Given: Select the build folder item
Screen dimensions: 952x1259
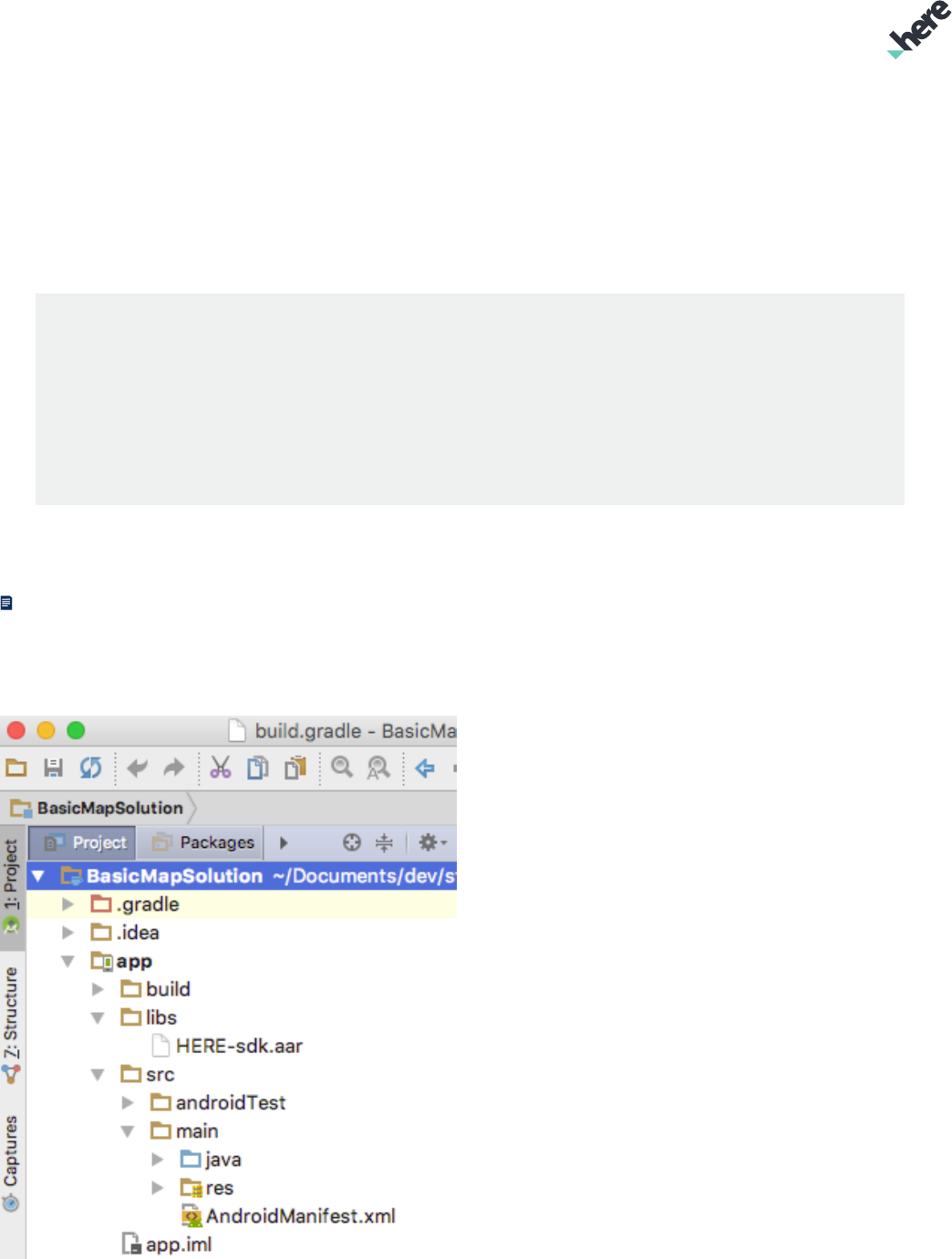Looking at the screenshot, I should tap(155, 989).
